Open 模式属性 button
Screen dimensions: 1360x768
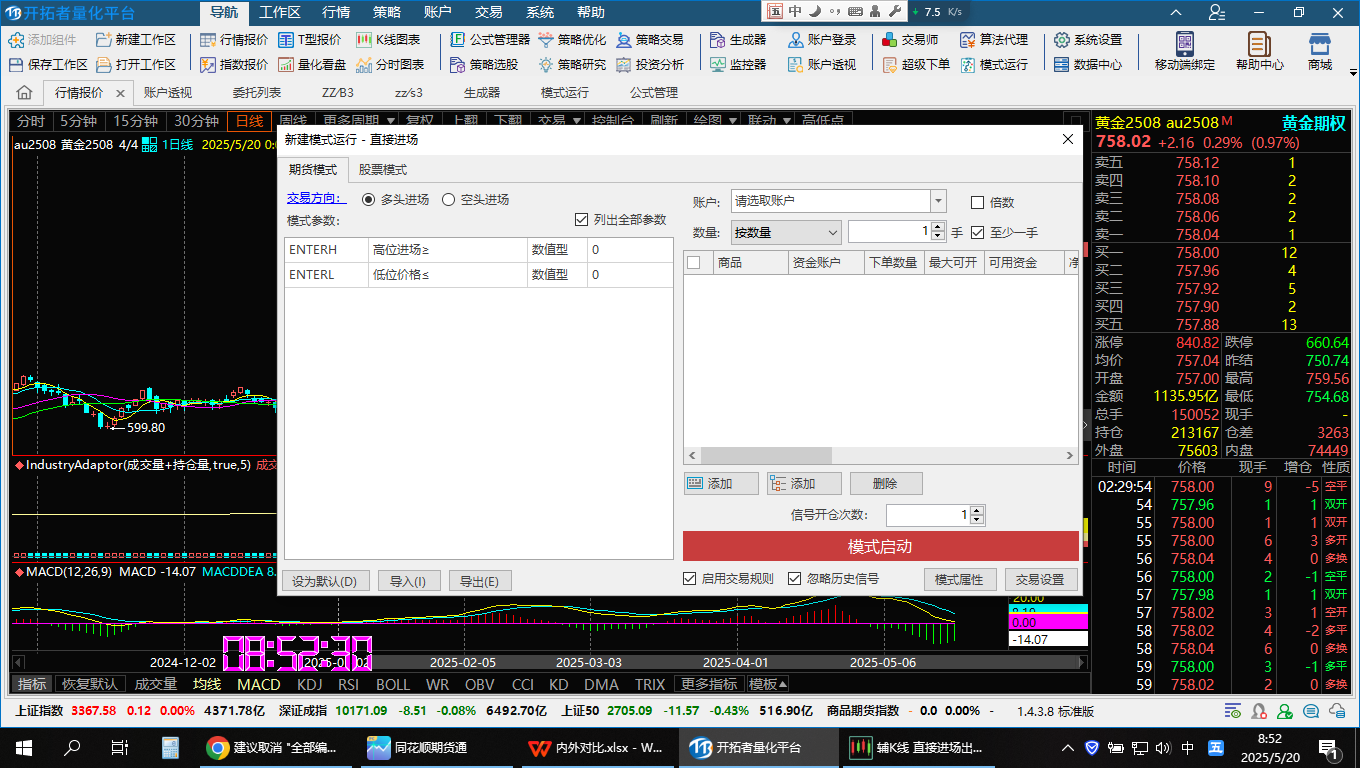(x=959, y=580)
